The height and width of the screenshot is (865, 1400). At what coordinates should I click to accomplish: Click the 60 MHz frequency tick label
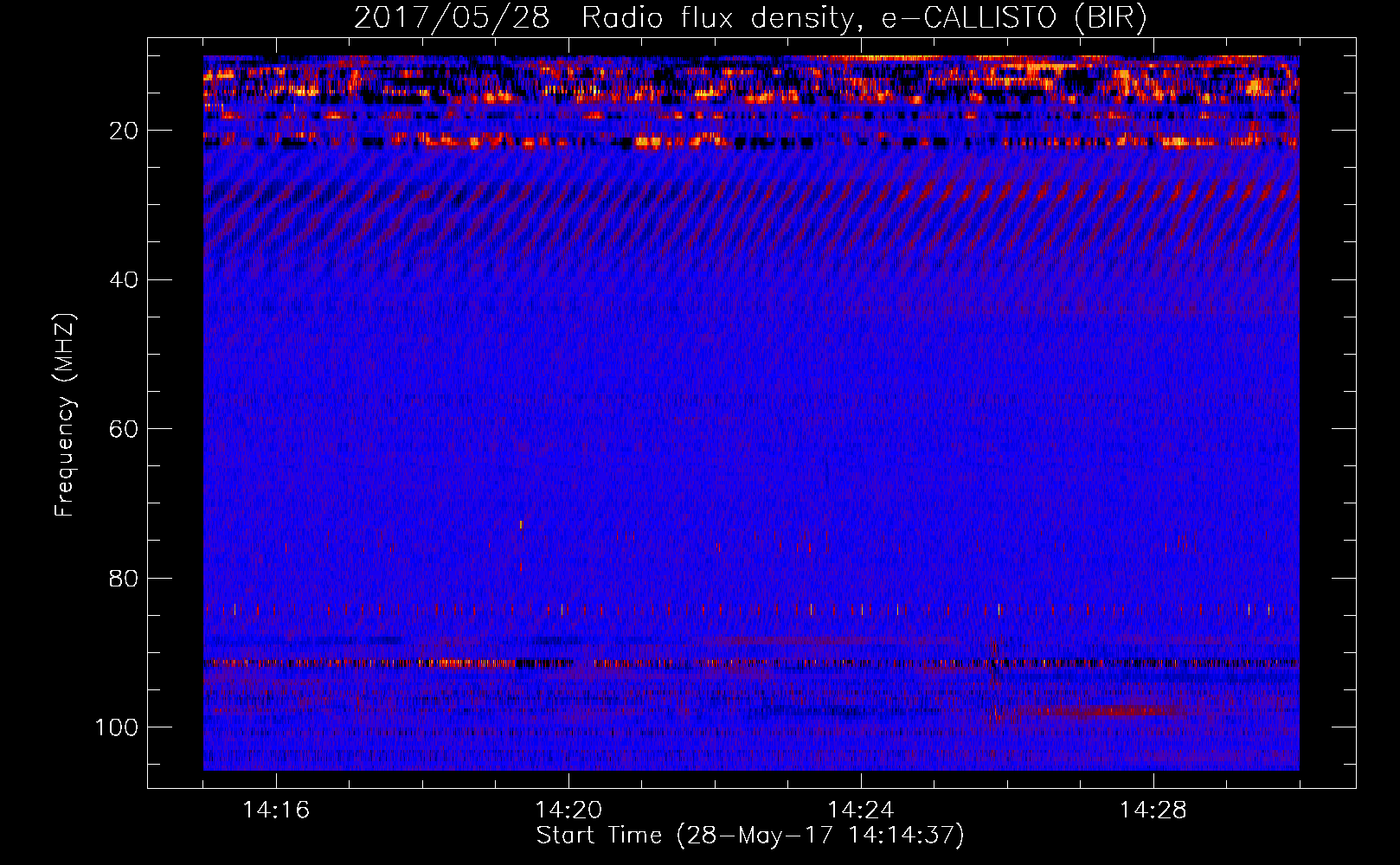pos(124,429)
